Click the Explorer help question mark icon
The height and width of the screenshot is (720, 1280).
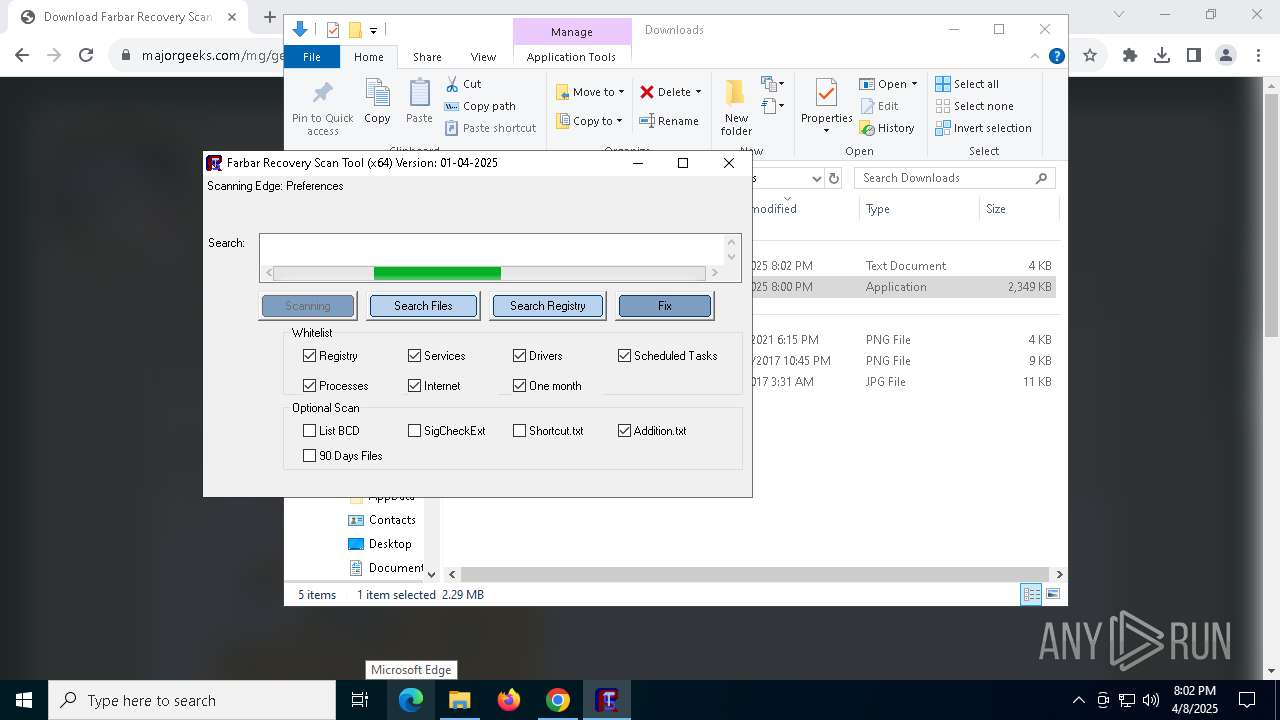[1056, 56]
